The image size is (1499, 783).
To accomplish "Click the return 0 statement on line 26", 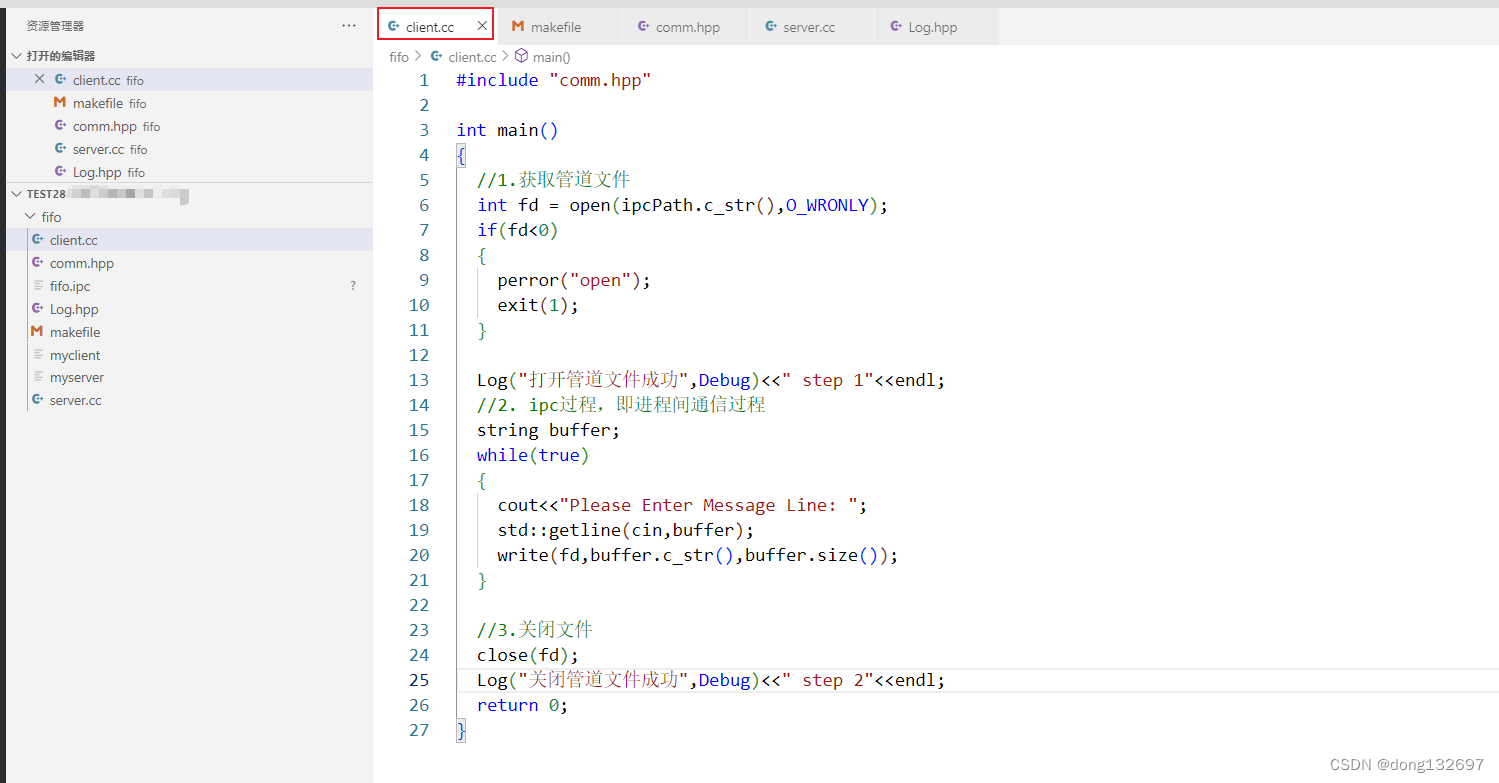I will click(x=522, y=705).
